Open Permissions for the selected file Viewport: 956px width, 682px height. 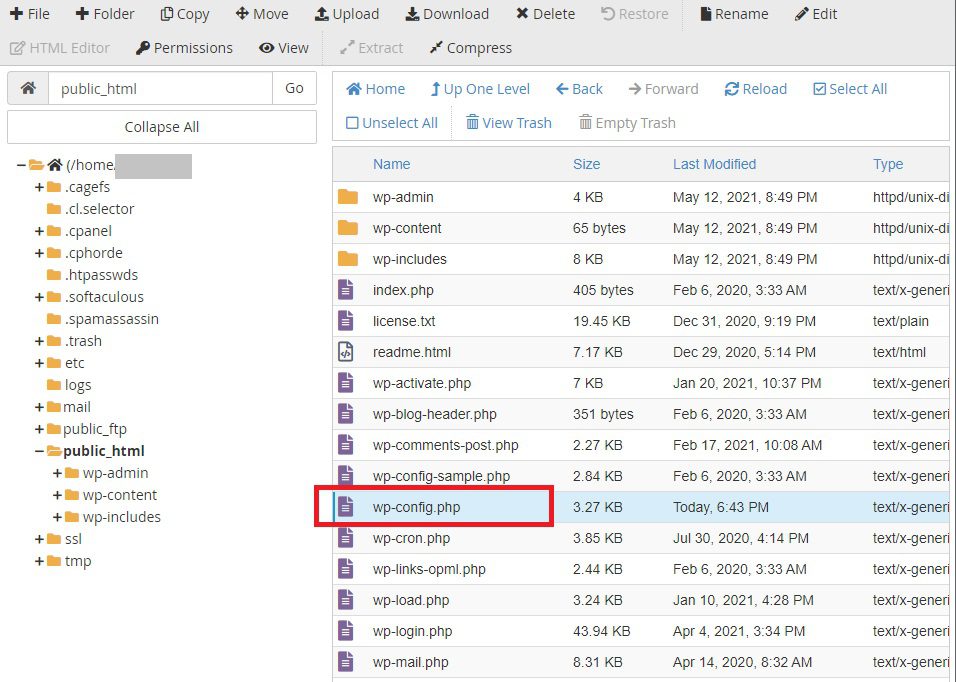(x=184, y=48)
